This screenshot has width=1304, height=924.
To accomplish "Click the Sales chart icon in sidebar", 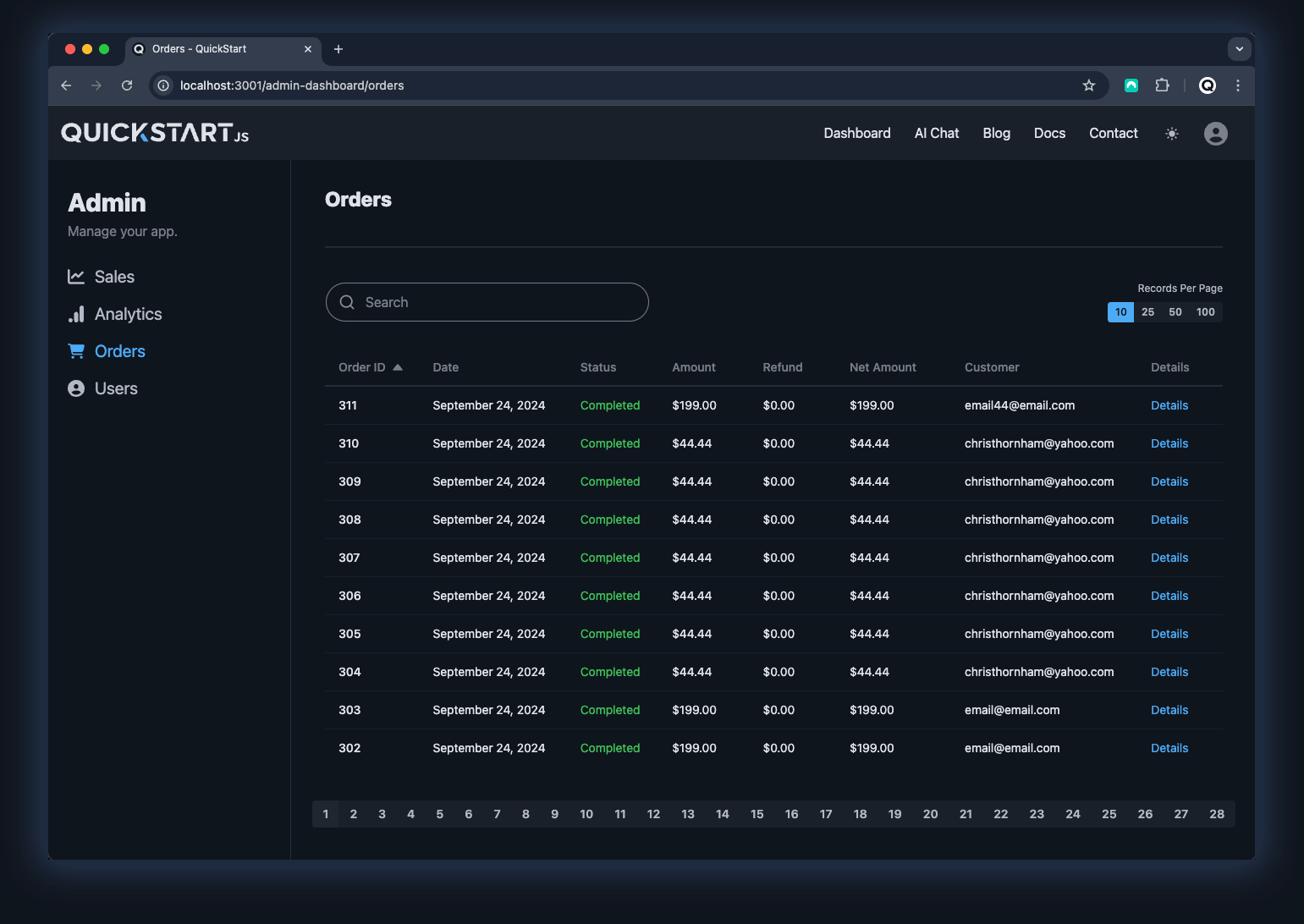I will [76, 277].
